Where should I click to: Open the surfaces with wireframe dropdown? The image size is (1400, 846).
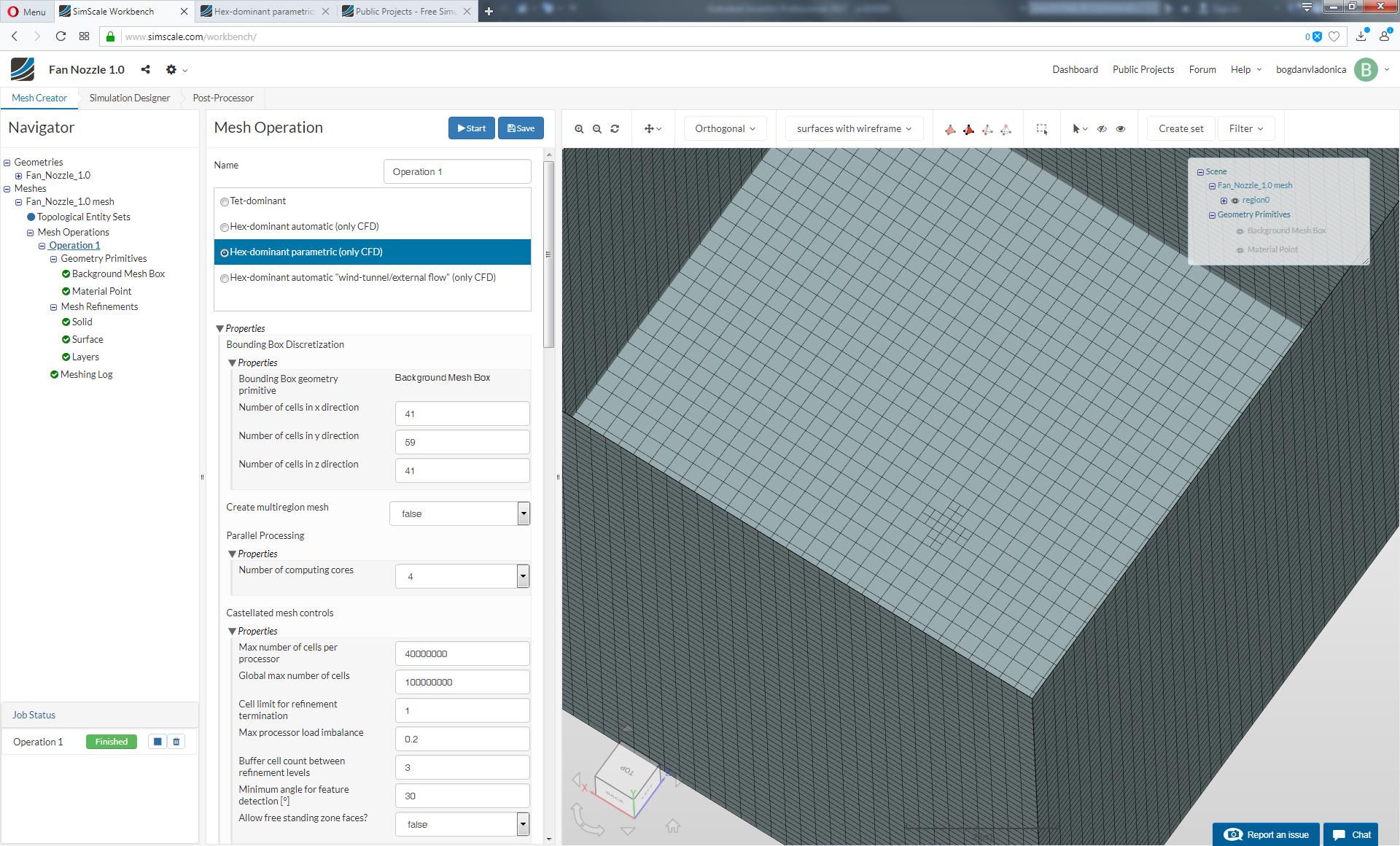click(854, 129)
